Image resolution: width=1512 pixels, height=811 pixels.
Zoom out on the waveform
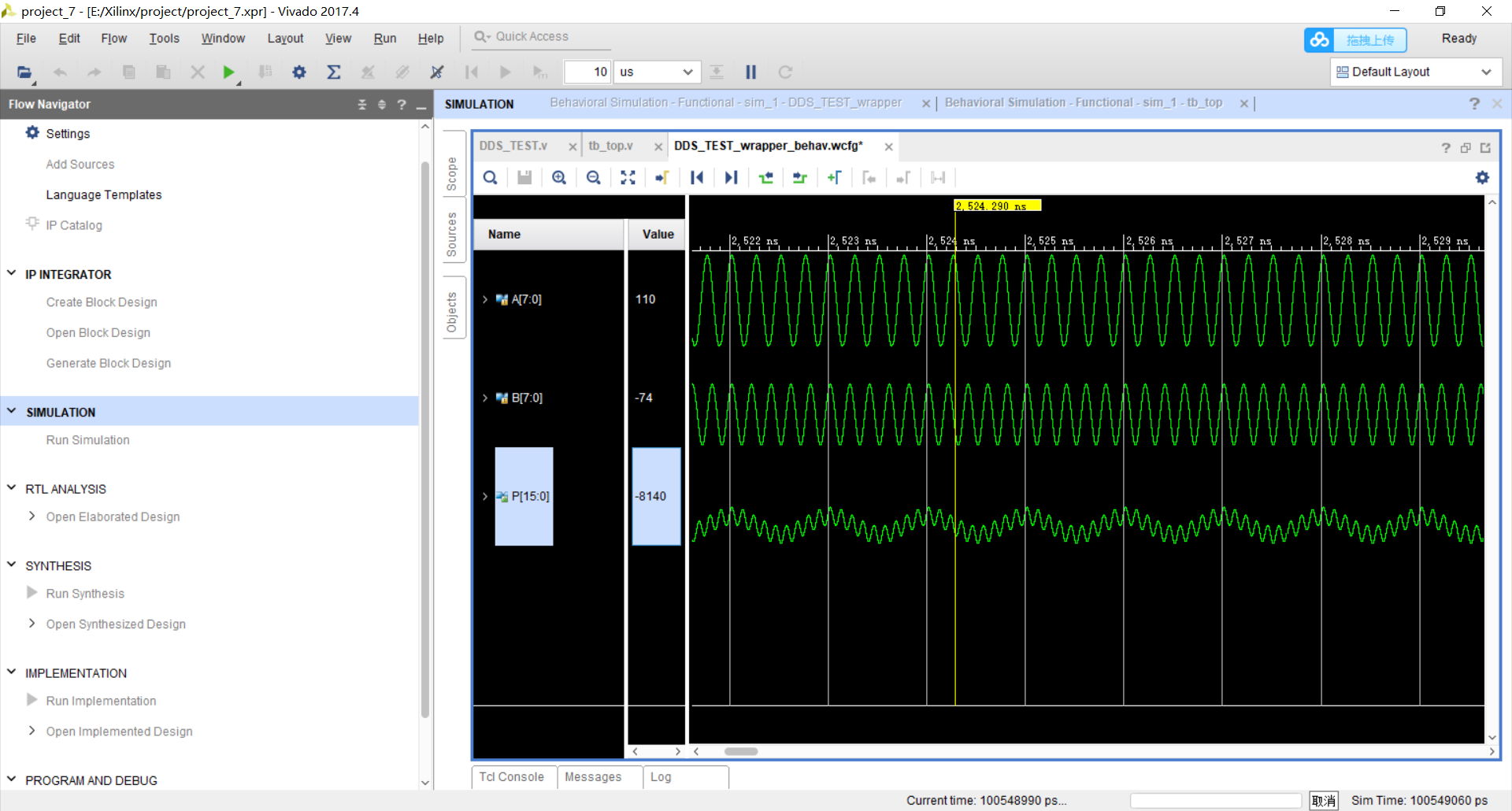(x=594, y=178)
